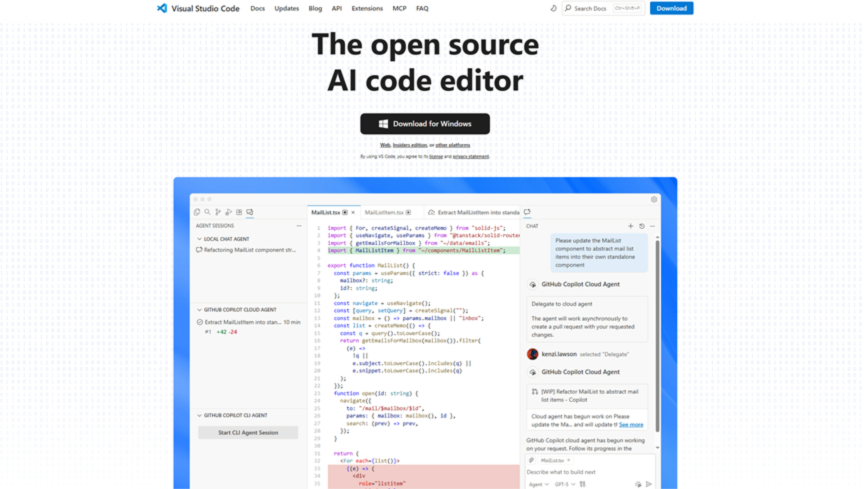Open the Agent mode dropdown

pos(539,484)
